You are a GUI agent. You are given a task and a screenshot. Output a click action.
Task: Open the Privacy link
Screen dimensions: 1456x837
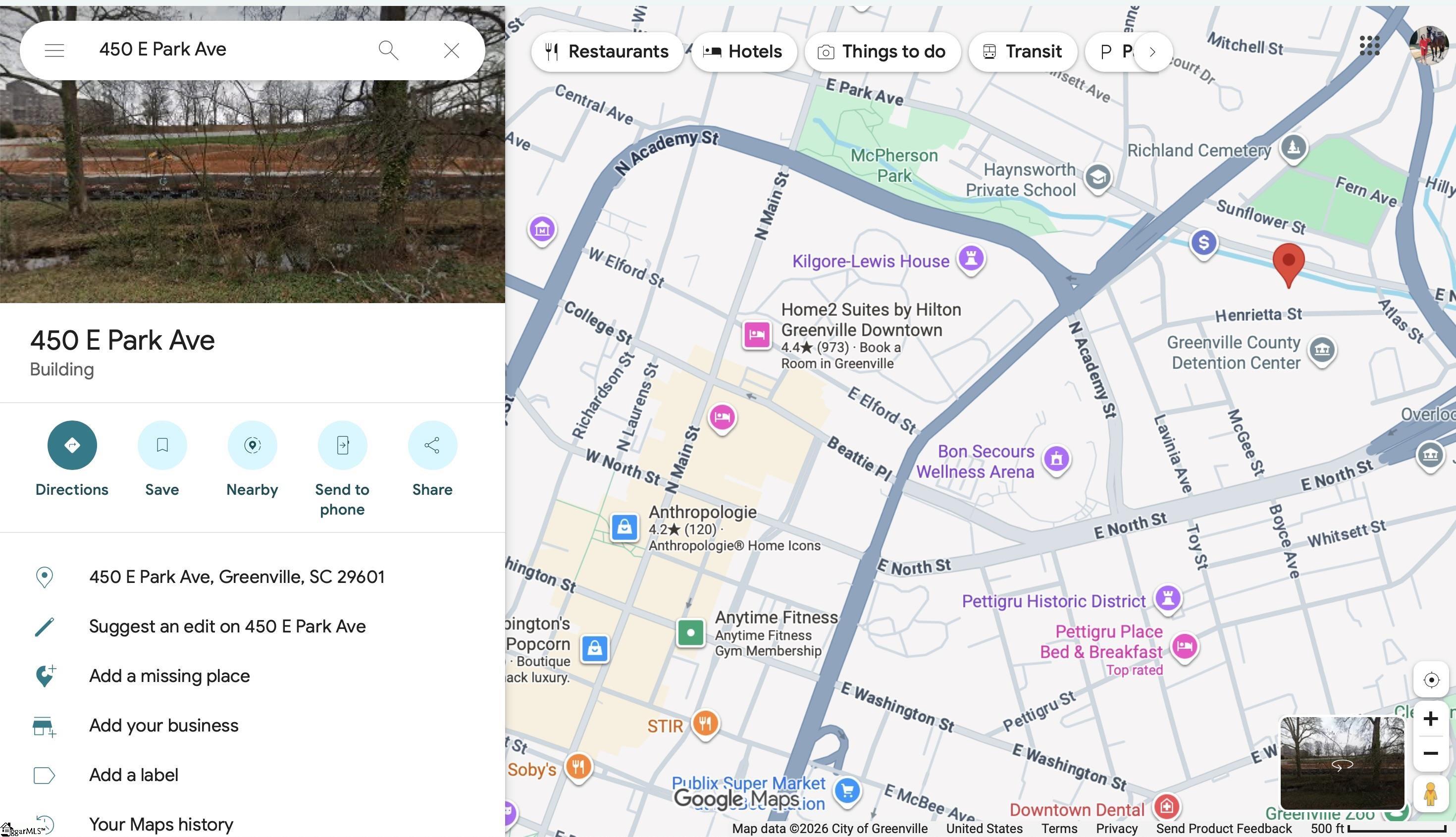pyautogui.click(x=1116, y=829)
